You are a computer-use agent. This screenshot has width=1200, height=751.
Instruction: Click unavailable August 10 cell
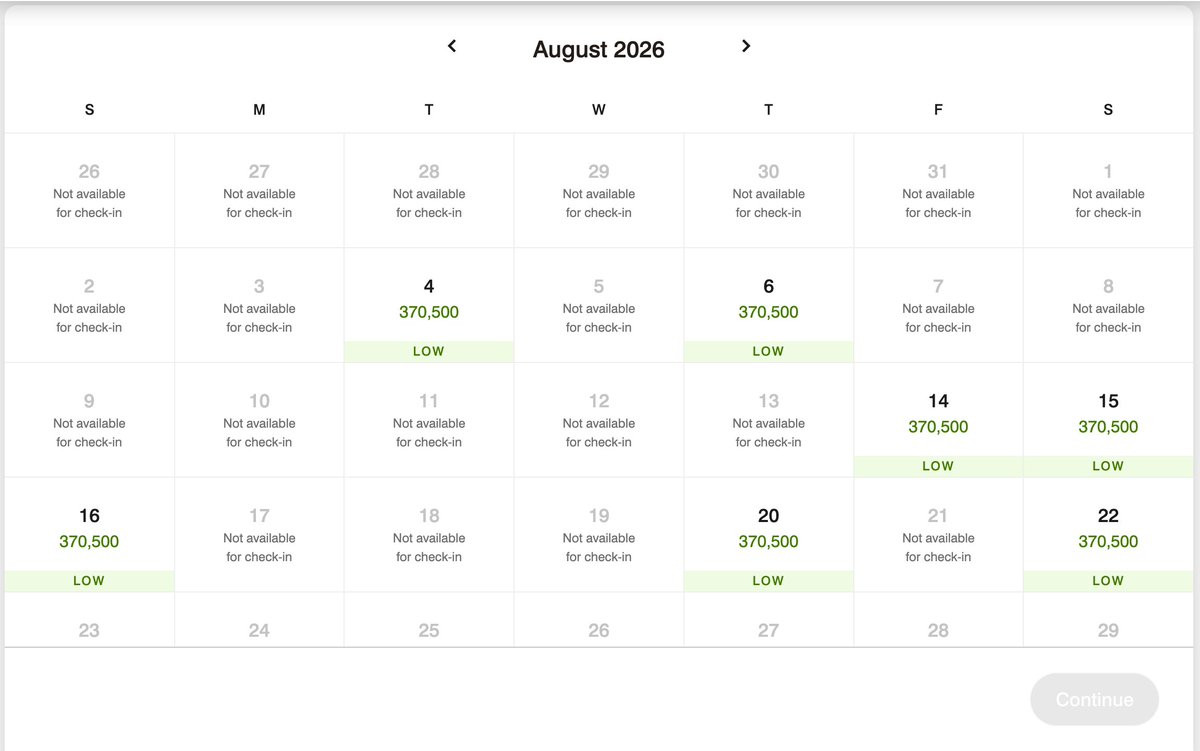point(259,420)
